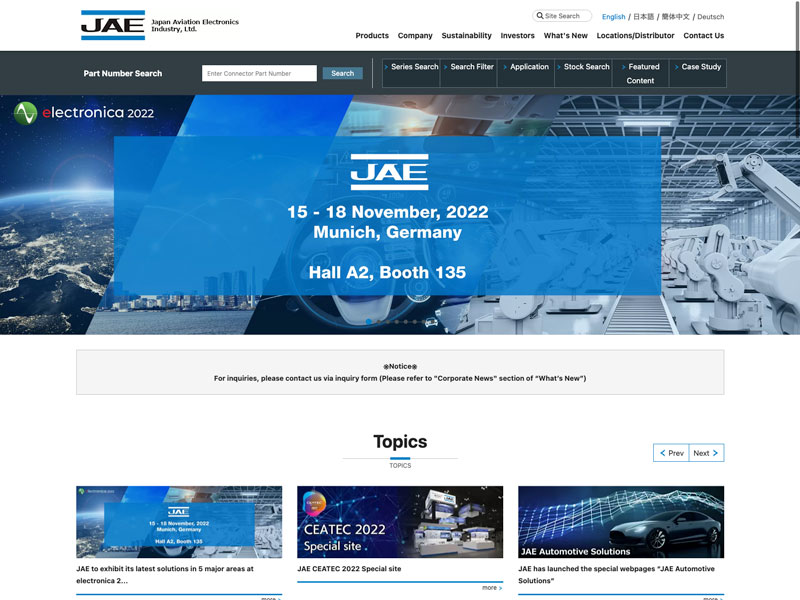
Task: Expand the Products menu
Action: point(372,36)
